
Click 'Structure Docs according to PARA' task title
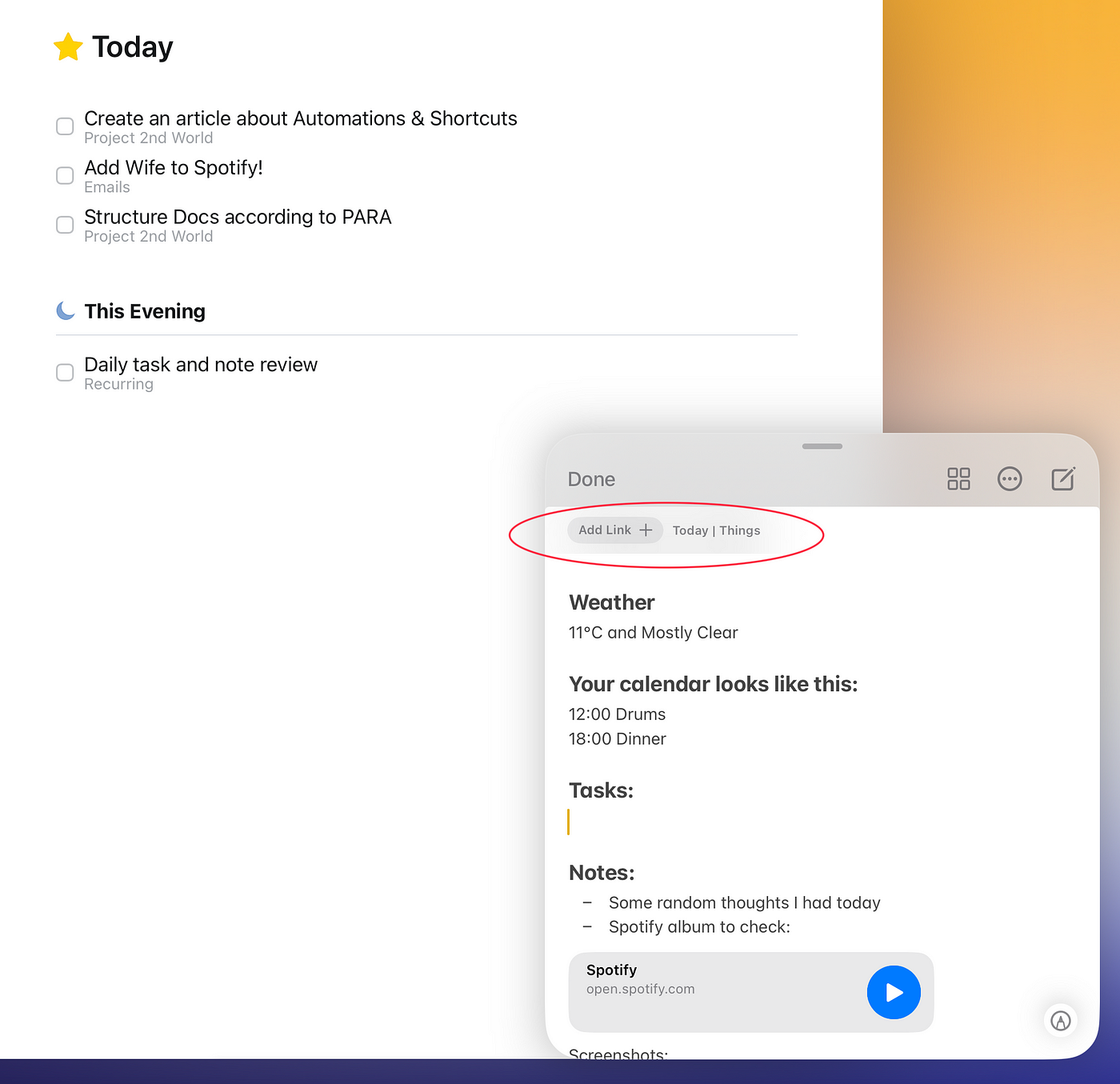pyautogui.click(x=238, y=217)
